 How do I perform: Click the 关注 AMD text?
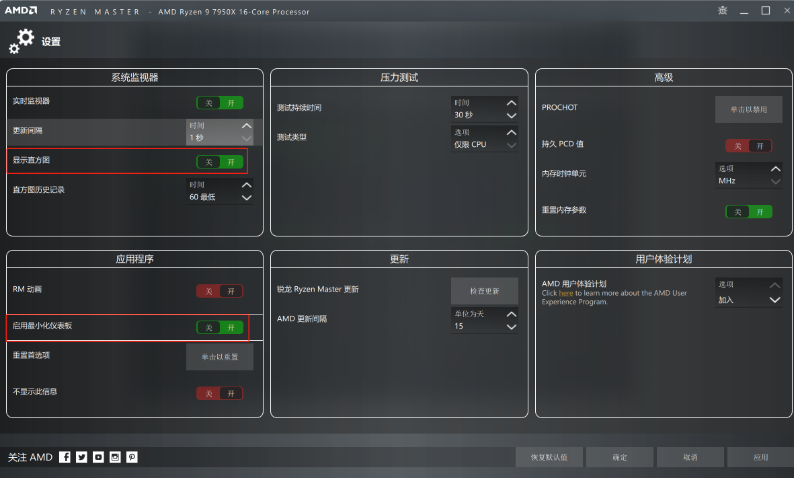(30, 457)
